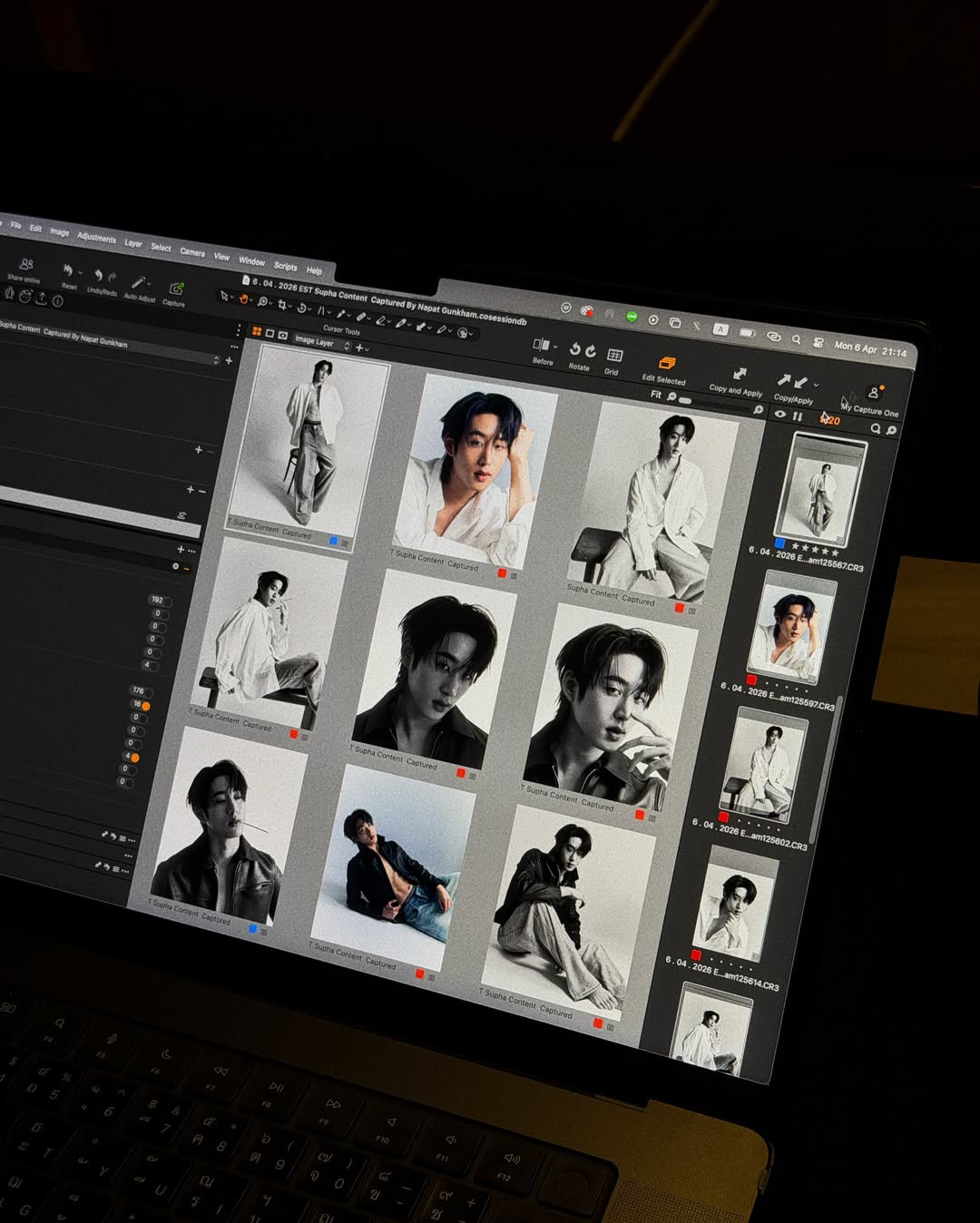Switch viewer to single-image mode
Screen dimensions: 980x1223
pyautogui.click(x=269, y=333)
